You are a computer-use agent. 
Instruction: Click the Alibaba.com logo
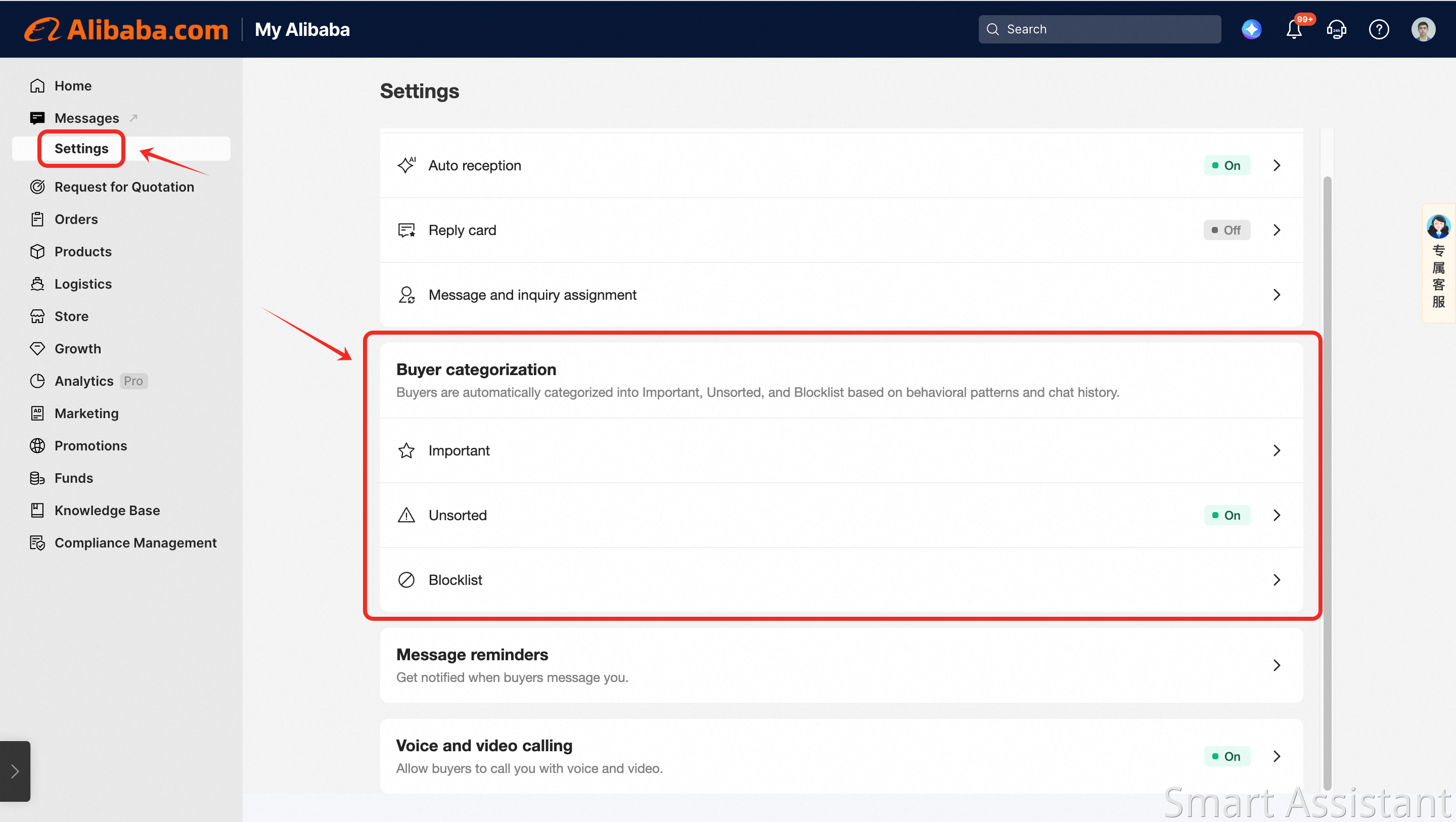126,29
